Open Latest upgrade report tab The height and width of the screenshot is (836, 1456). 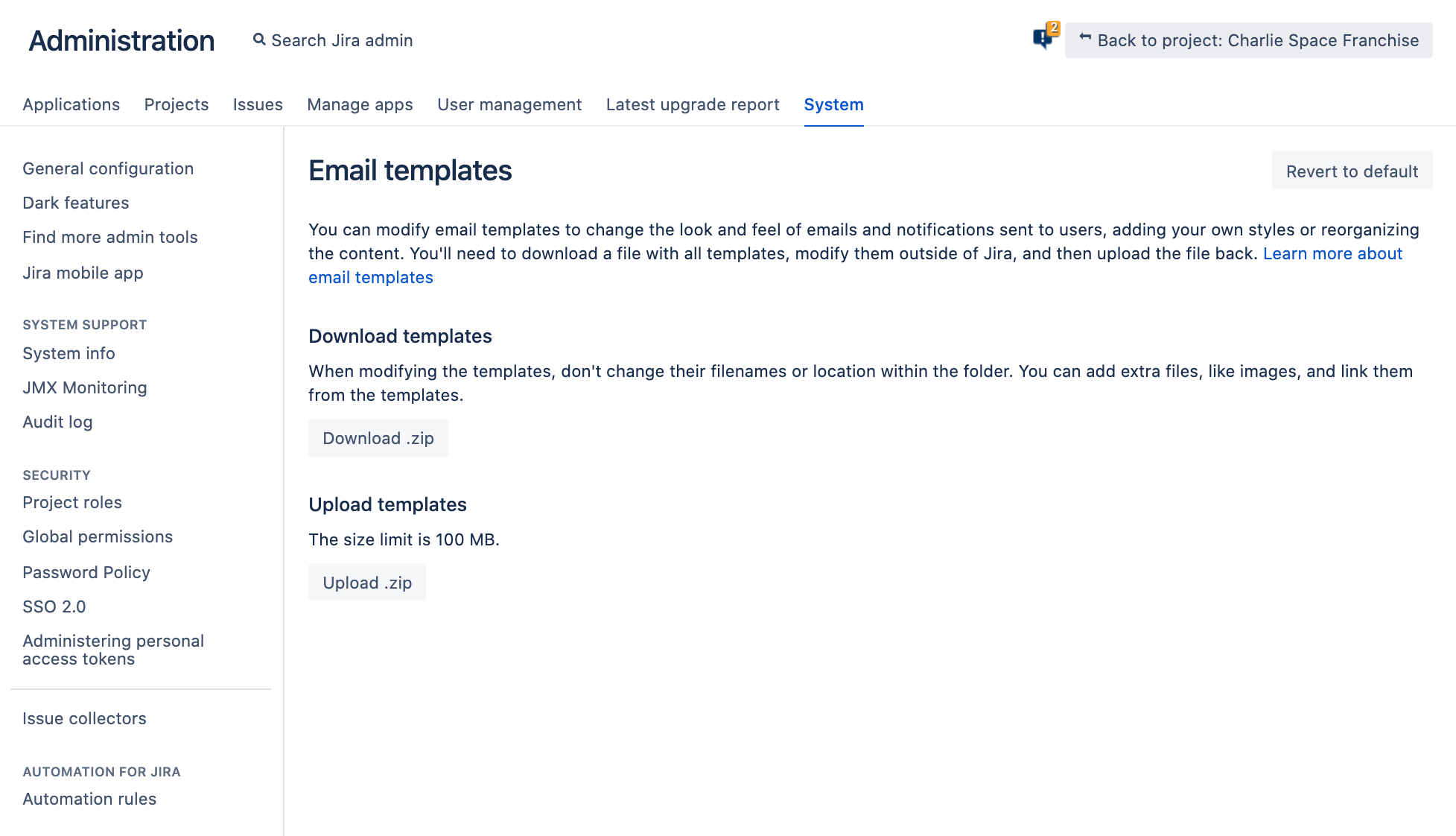tap(693, 104)
